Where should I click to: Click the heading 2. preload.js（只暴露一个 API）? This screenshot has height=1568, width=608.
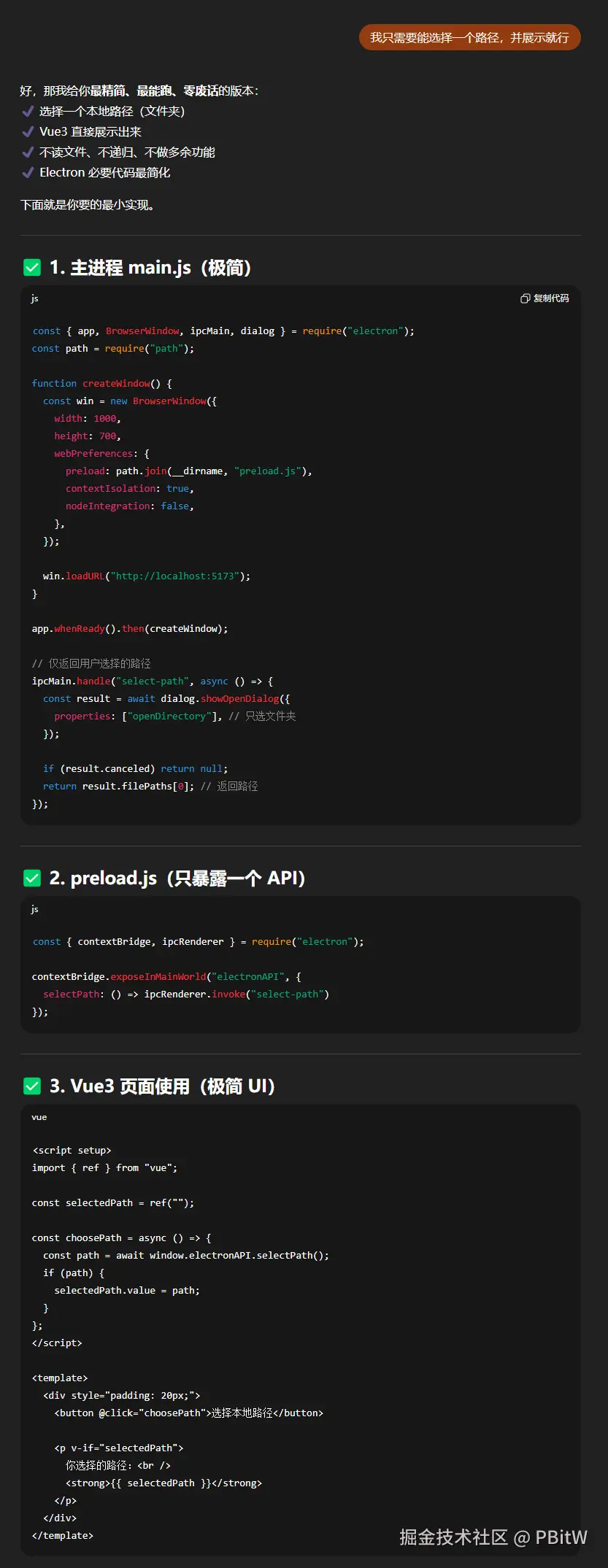tap(177, 878)
